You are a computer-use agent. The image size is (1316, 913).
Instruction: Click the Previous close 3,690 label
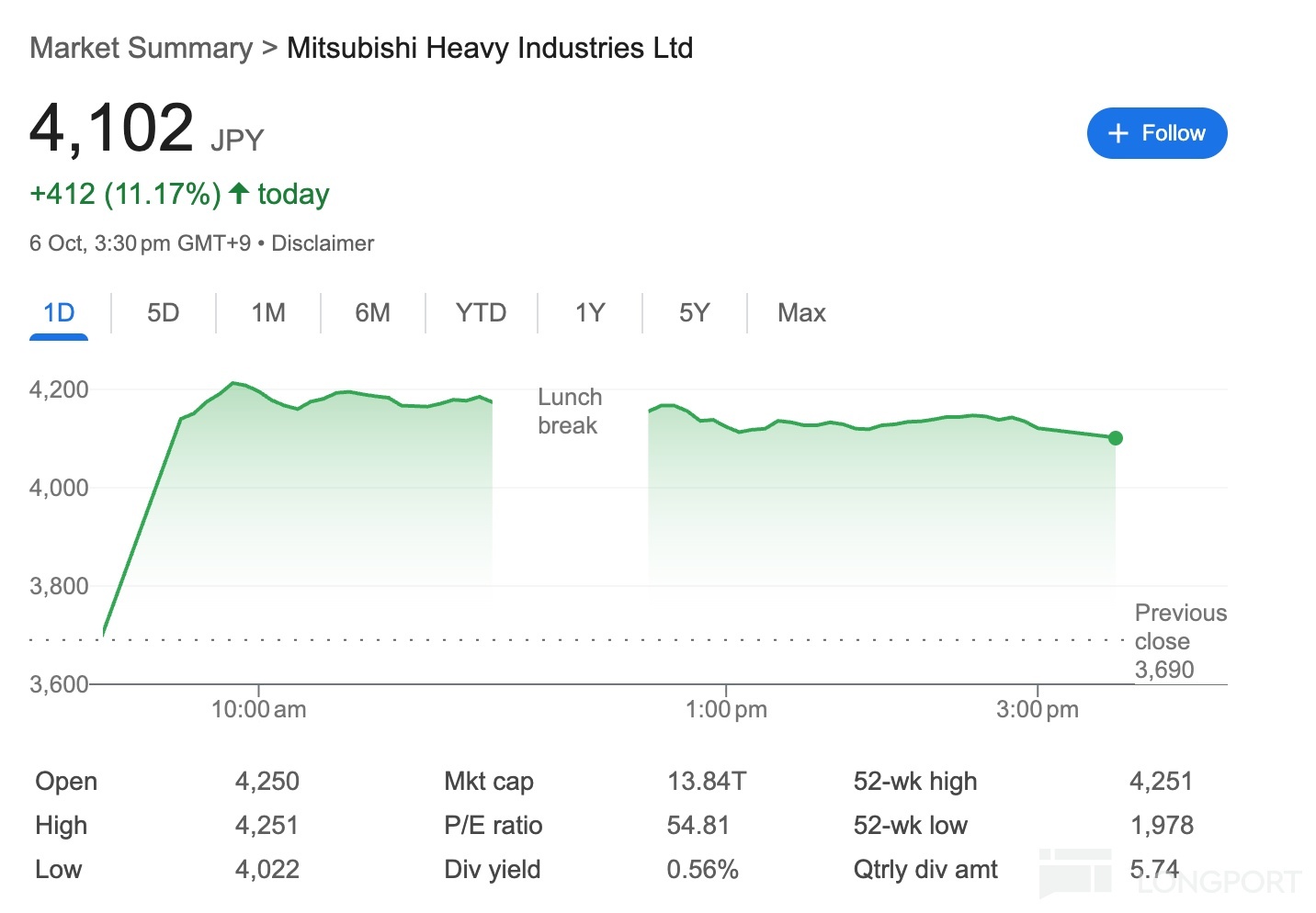[1180, 641]
